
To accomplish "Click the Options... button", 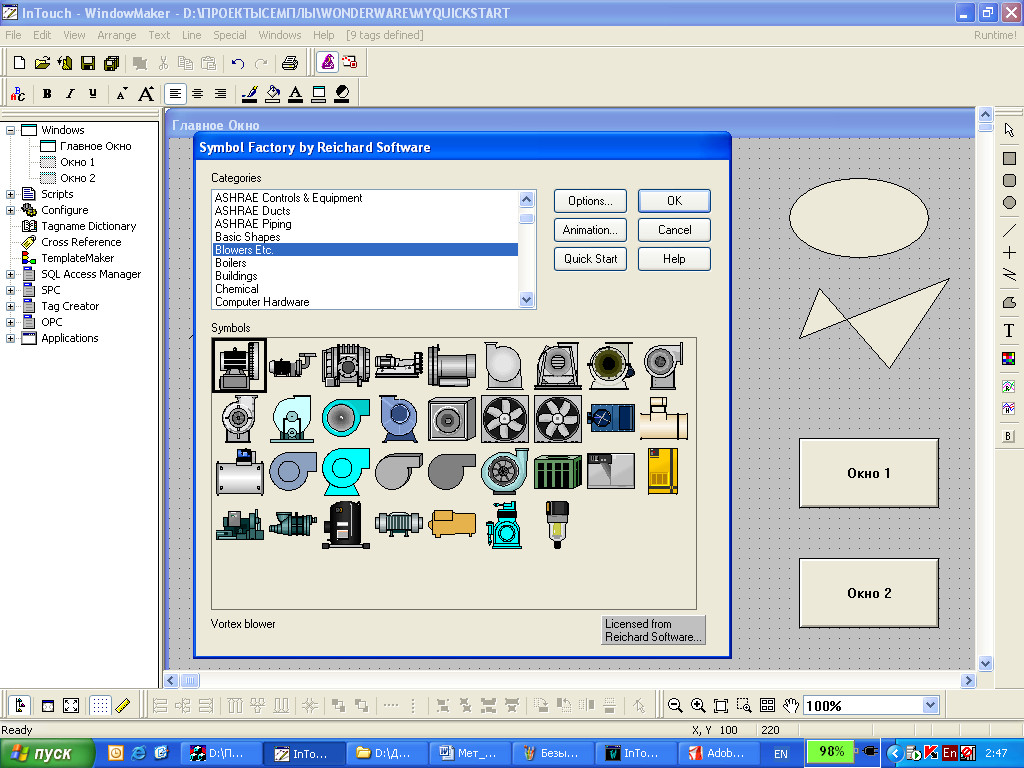I will 590,201.
